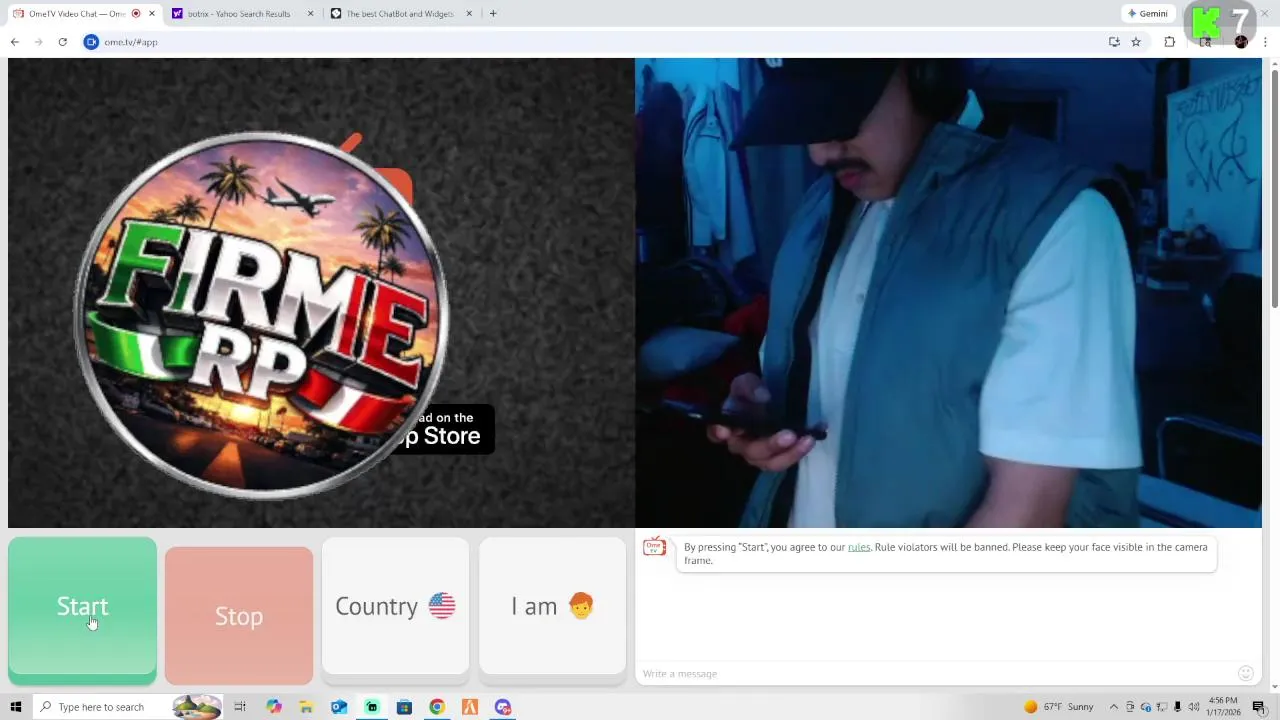
Task: Go forward in browser history
Action: (x=39, y=42)
